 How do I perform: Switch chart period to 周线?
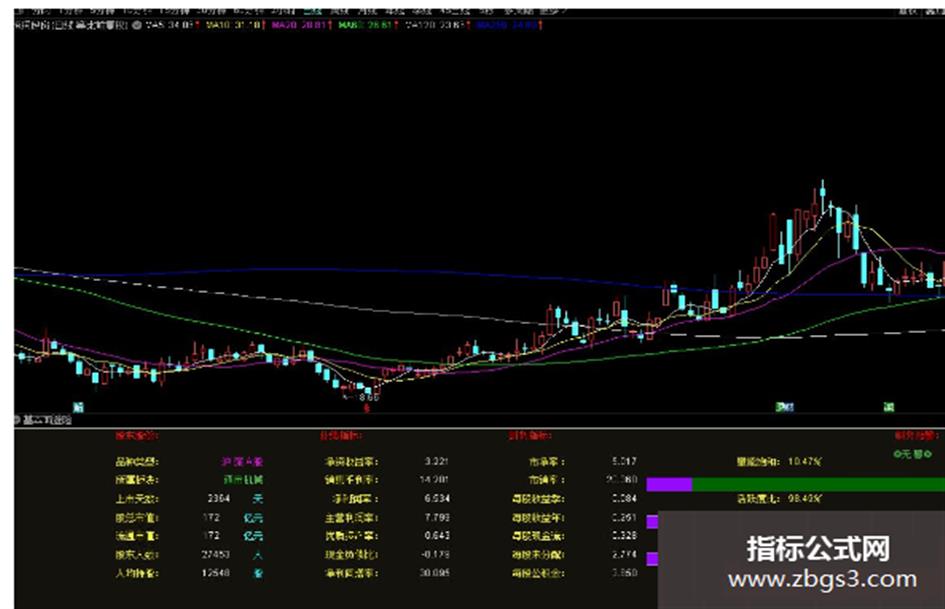point(339,11)
